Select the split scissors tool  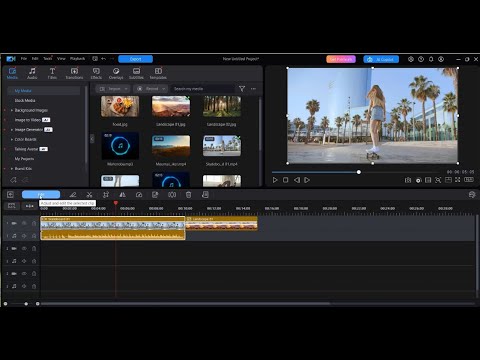point(89,195)
